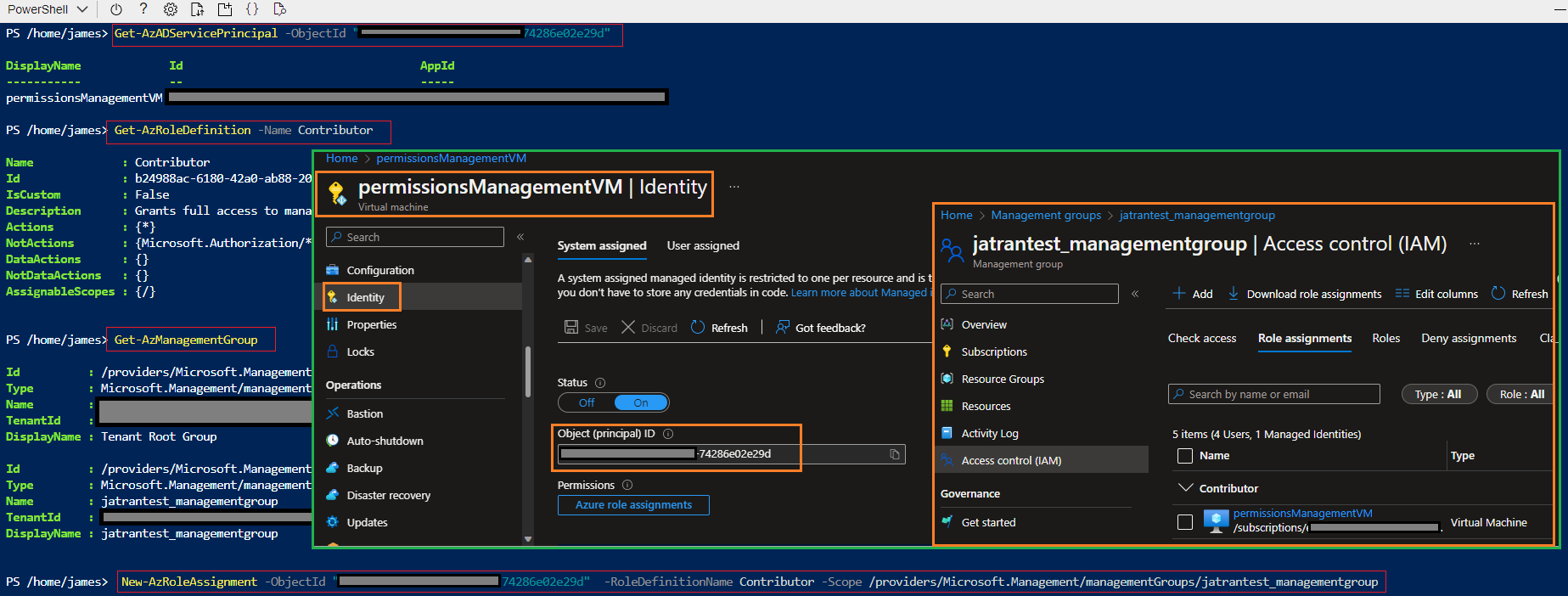The image size is (1568, 596).
Task: Open the ellipsis menu beside Access control (IAM)
Action: click(1475, 244)
